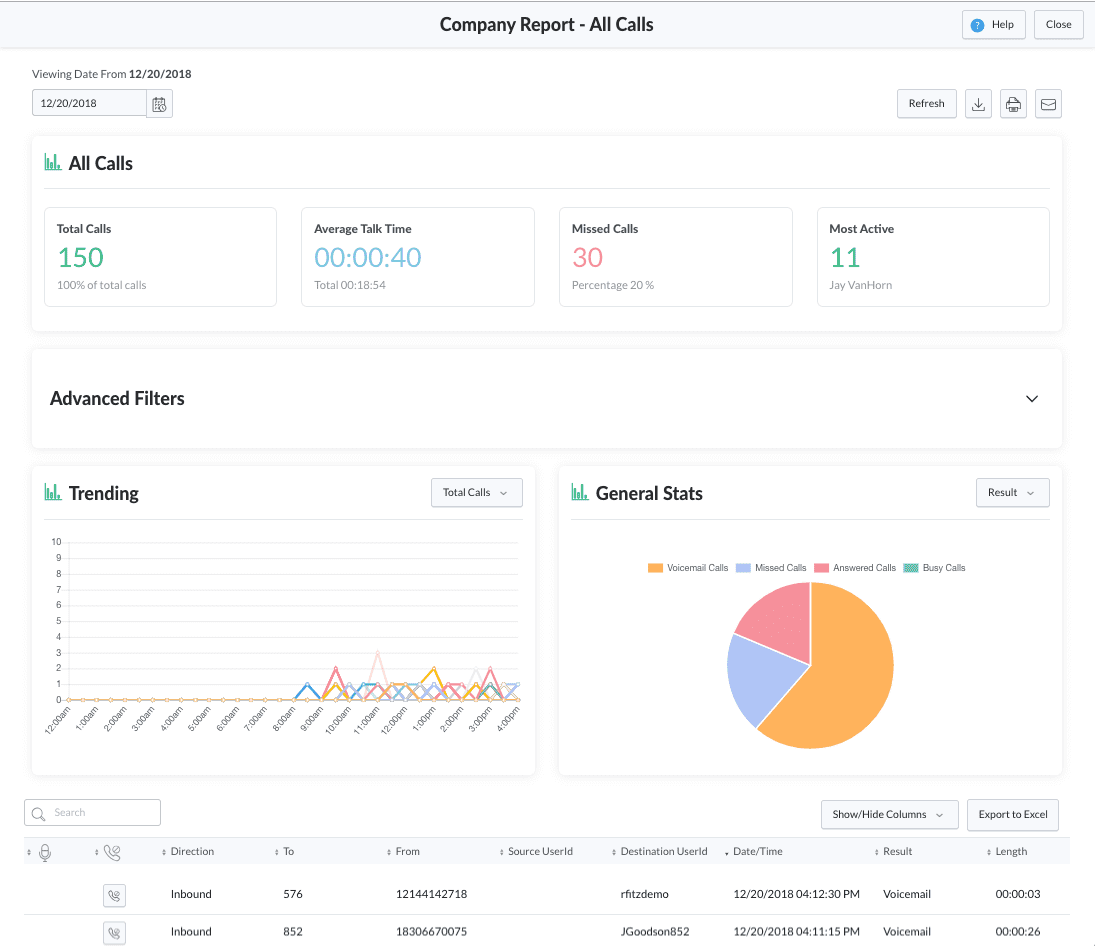Click the microphone recording column header icon
The height and width of the screenshot is (946, 1095).
pos(44,852)
